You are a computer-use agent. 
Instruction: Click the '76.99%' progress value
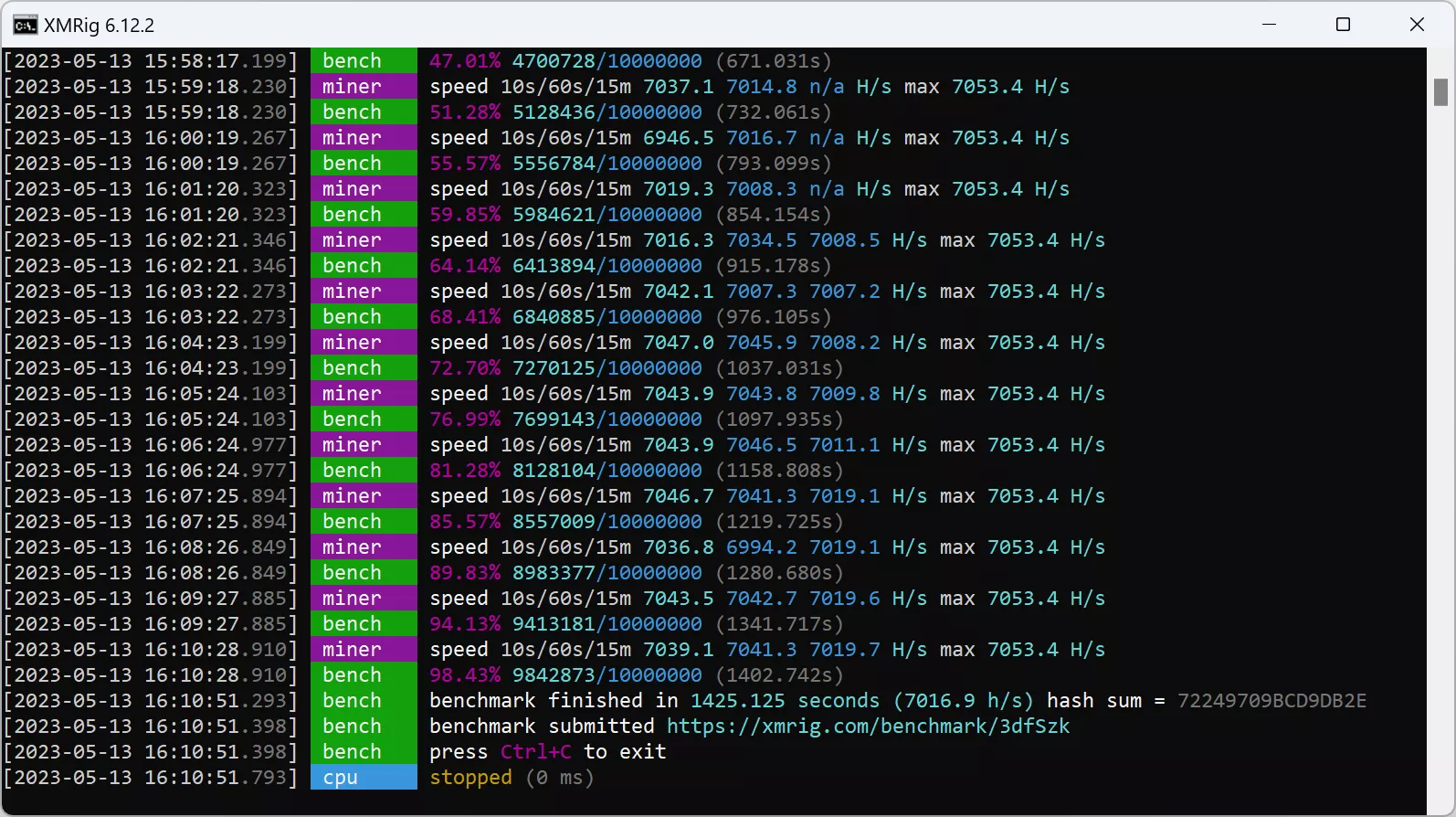(x=465, y=419)
